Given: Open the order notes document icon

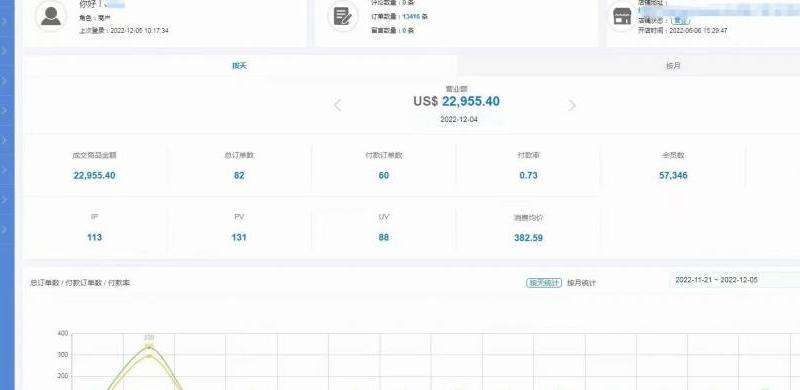Looking at the screenshot, I should point(342,16).
